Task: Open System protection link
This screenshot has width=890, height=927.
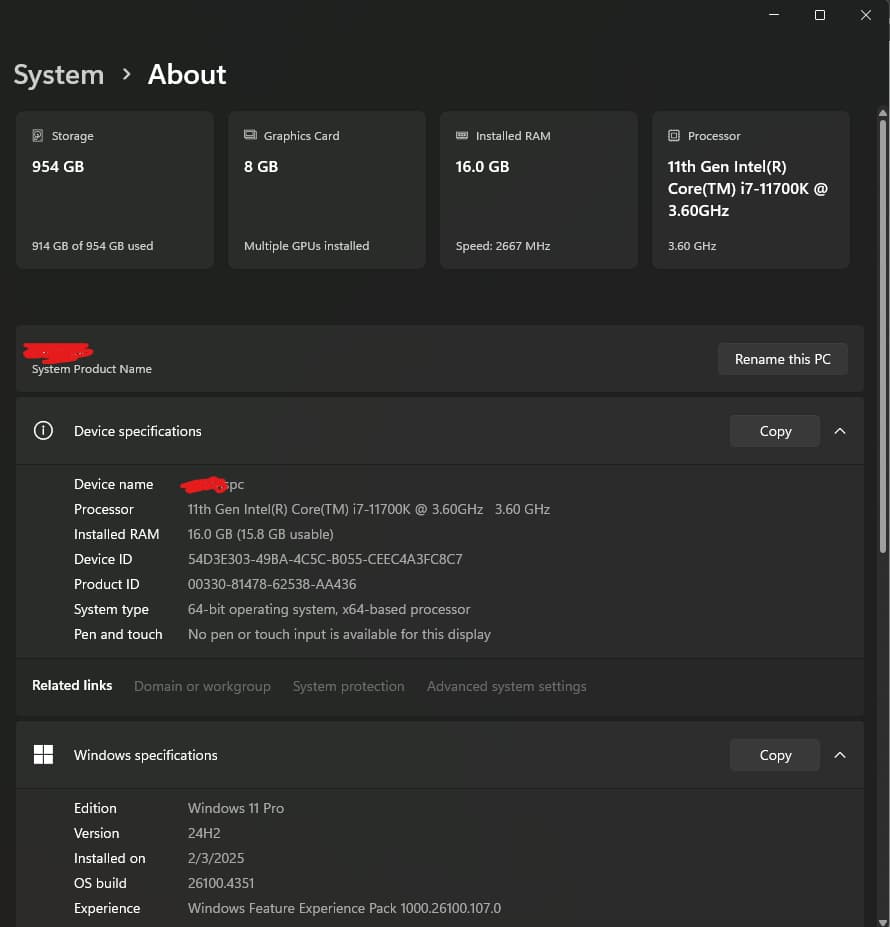Action: (x=348, y=686)
